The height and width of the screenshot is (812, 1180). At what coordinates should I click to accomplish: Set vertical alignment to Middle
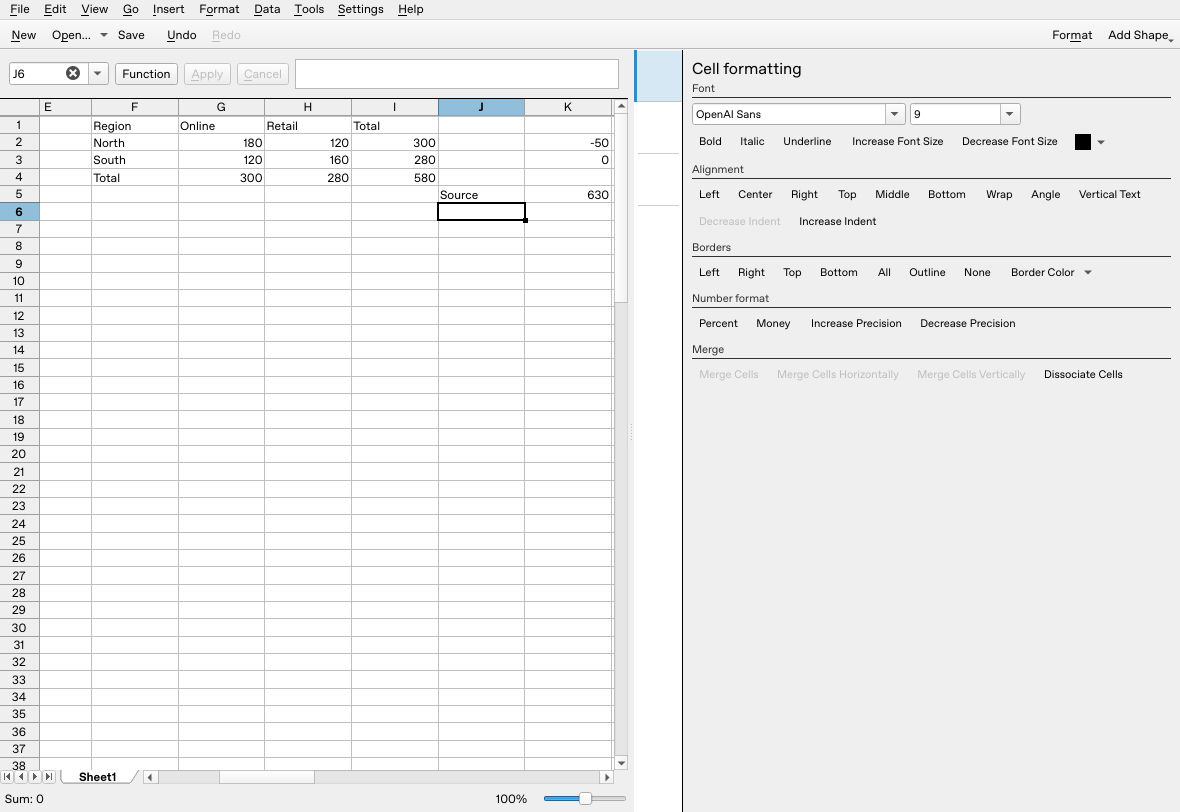(x=892, y=194)
